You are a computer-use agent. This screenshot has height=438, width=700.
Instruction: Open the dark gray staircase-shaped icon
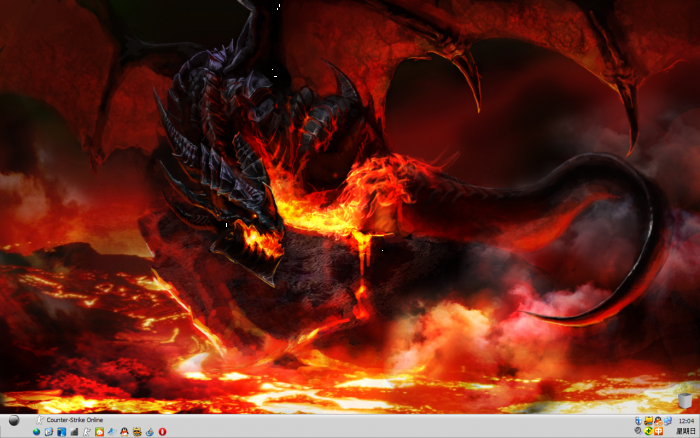pyautogui.click(x=74, y=432)
